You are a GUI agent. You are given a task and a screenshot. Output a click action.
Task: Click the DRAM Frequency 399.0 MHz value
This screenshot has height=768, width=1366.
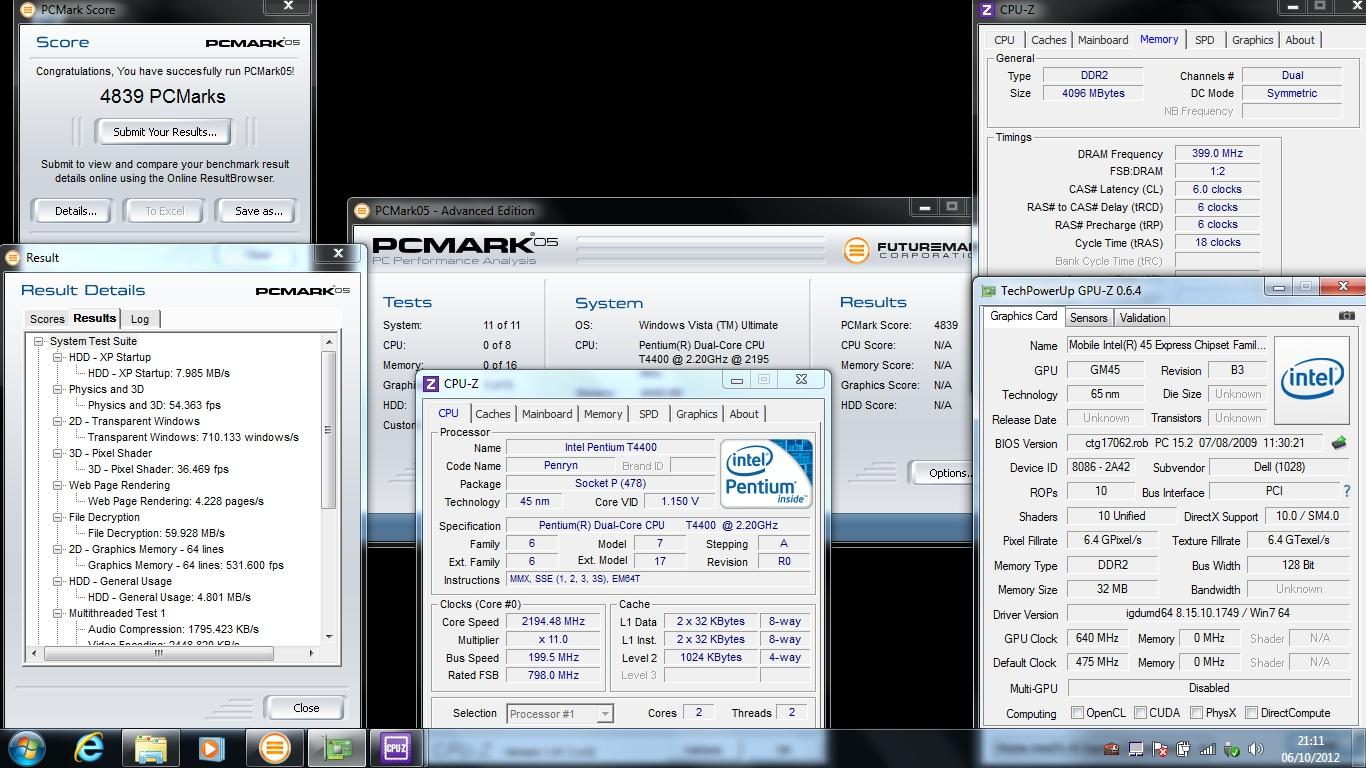[x=1217, y=154]
